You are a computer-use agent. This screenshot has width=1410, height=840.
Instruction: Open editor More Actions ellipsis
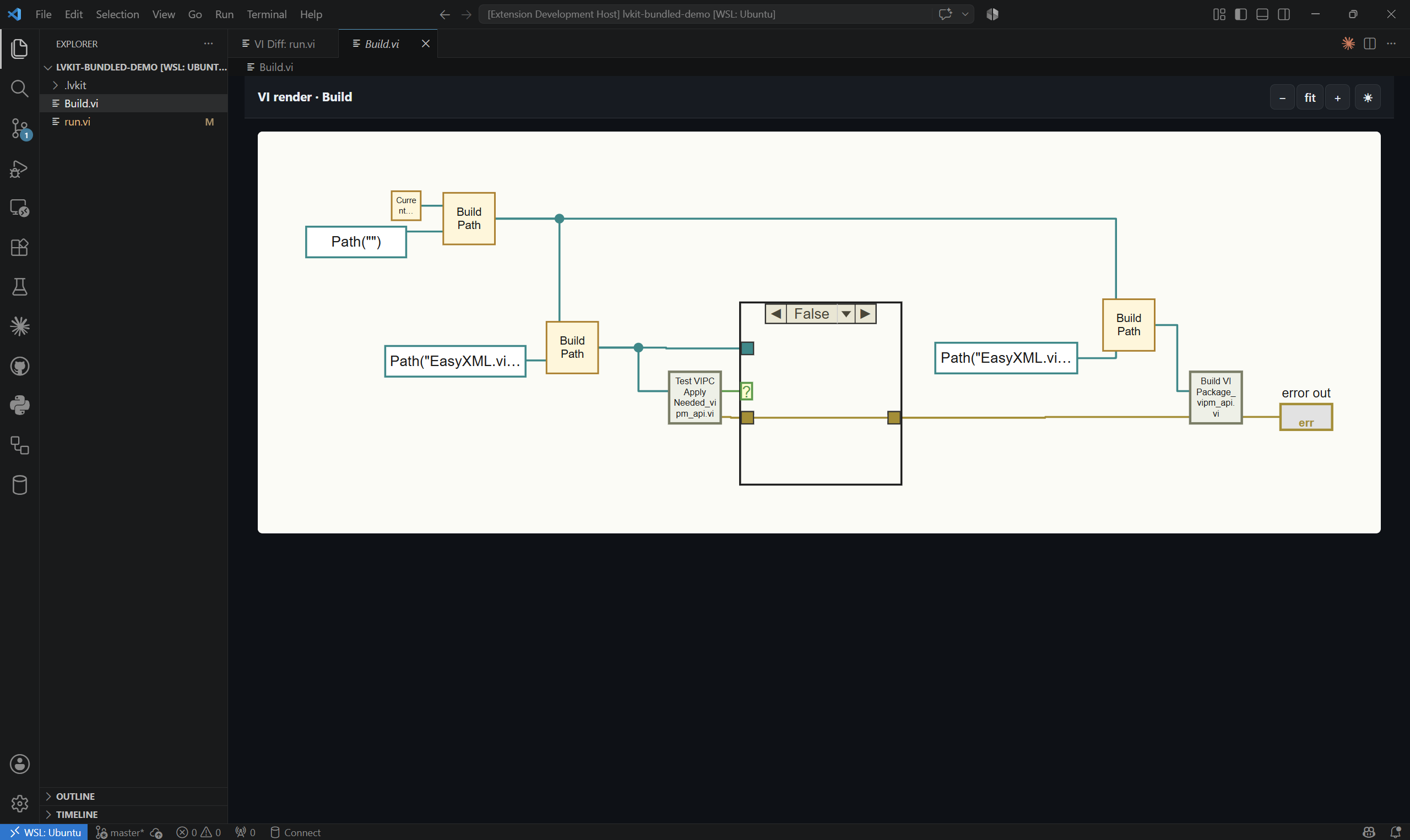(x=1391, y=43)
